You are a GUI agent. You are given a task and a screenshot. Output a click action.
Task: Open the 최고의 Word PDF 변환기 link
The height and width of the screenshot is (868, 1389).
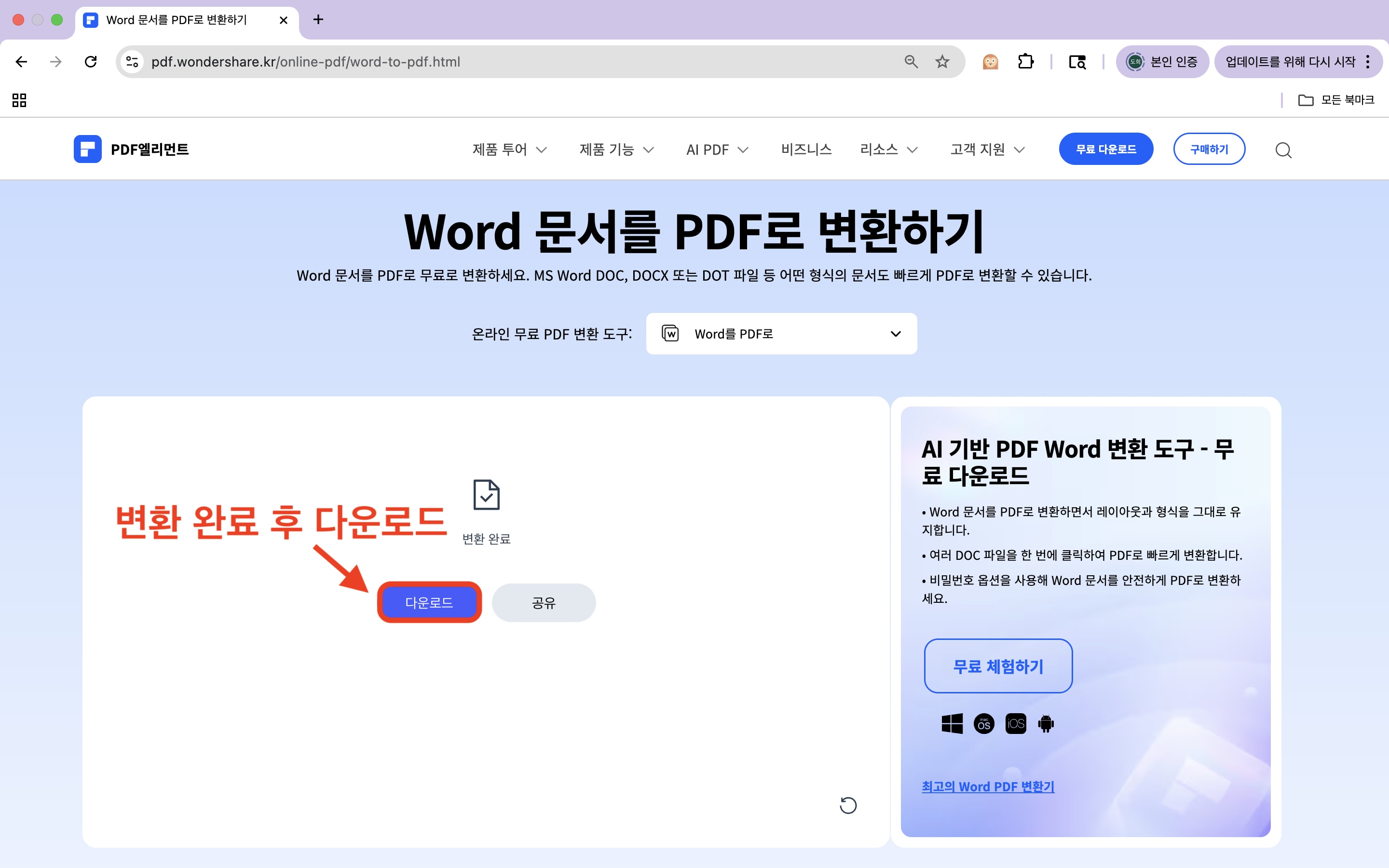pos(988,787)
